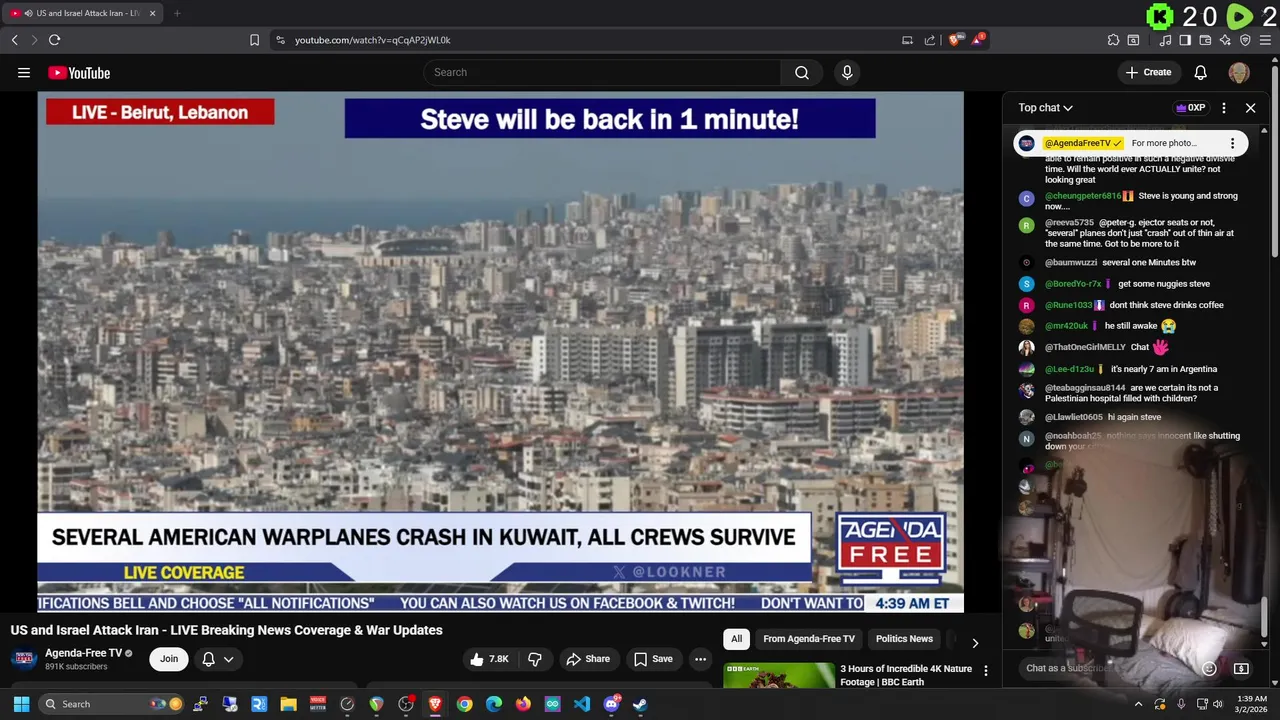Like the live stream video
The image size is (1280, 720).
click(490, 659)
